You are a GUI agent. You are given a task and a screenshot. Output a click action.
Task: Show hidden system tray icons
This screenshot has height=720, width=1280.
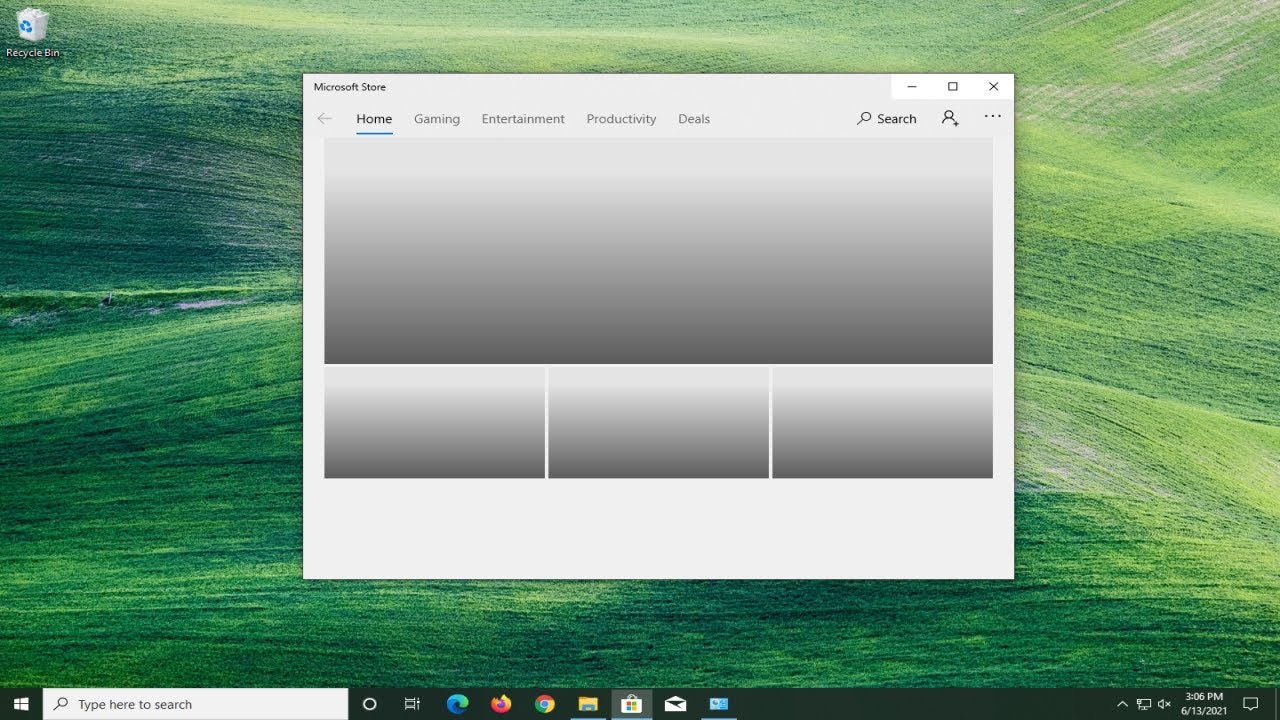[1122, 704]
